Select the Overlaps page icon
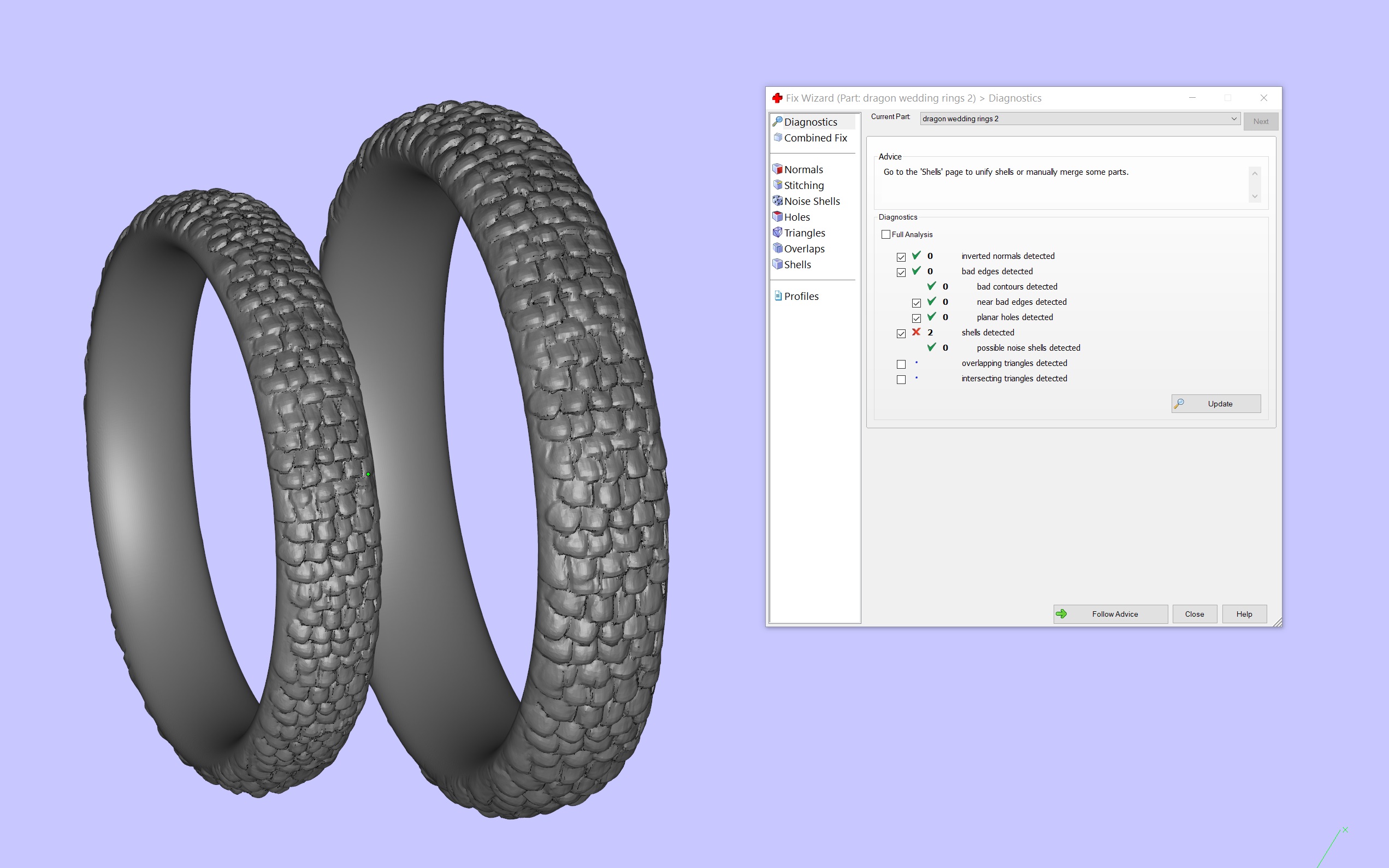 tap(778, 248)
